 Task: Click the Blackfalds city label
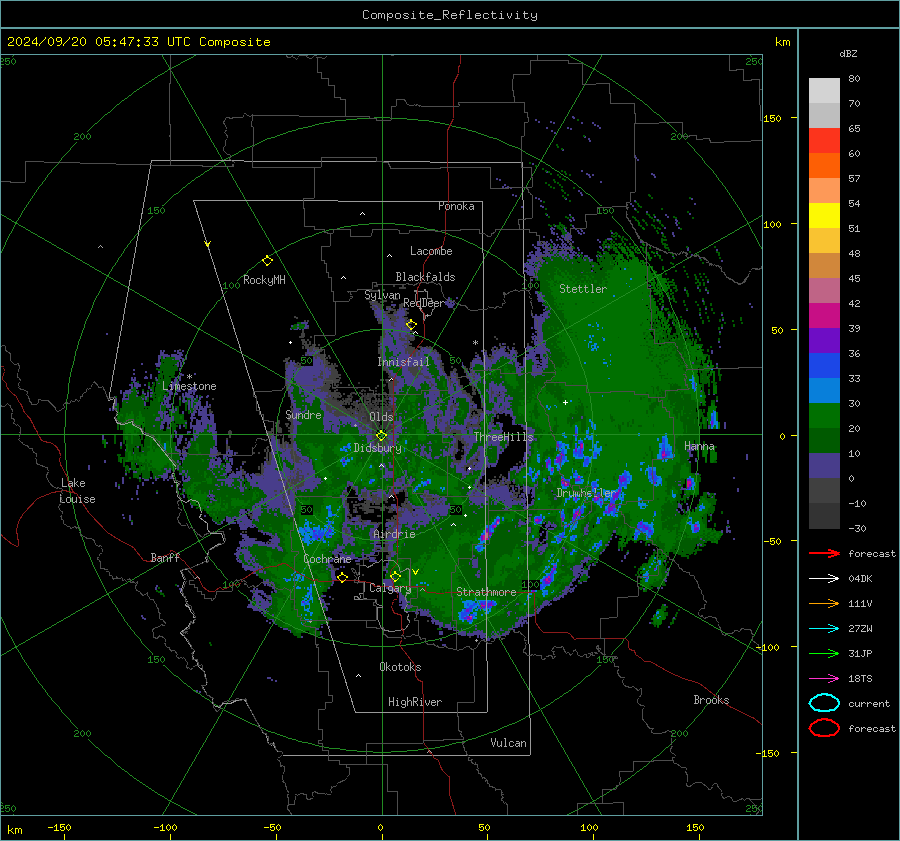425,277
